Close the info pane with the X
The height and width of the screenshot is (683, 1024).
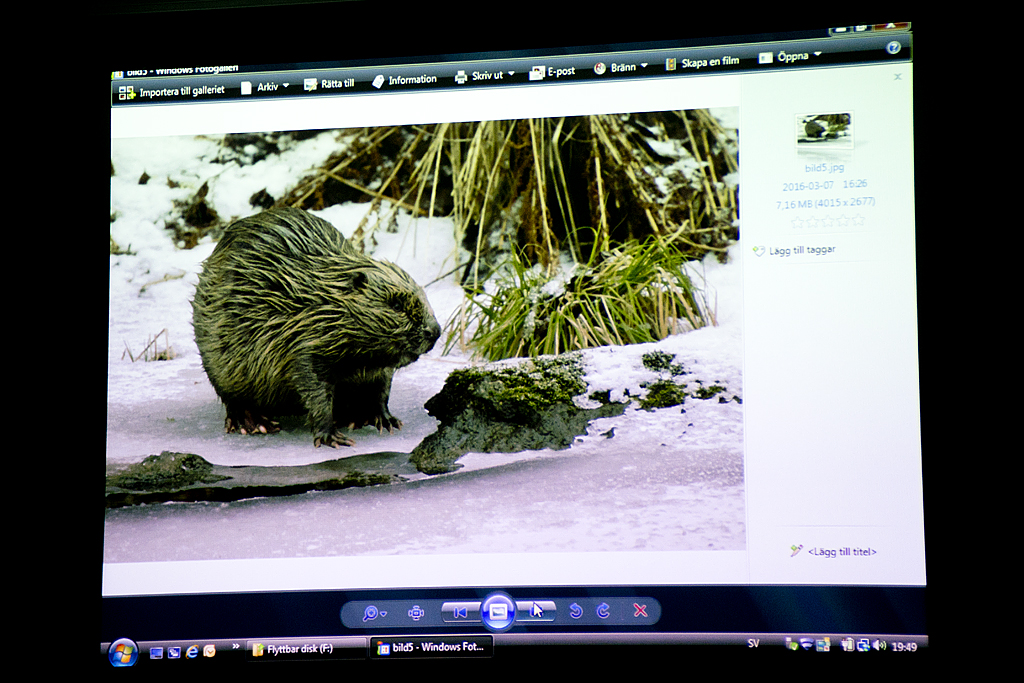tap(898, 76)
